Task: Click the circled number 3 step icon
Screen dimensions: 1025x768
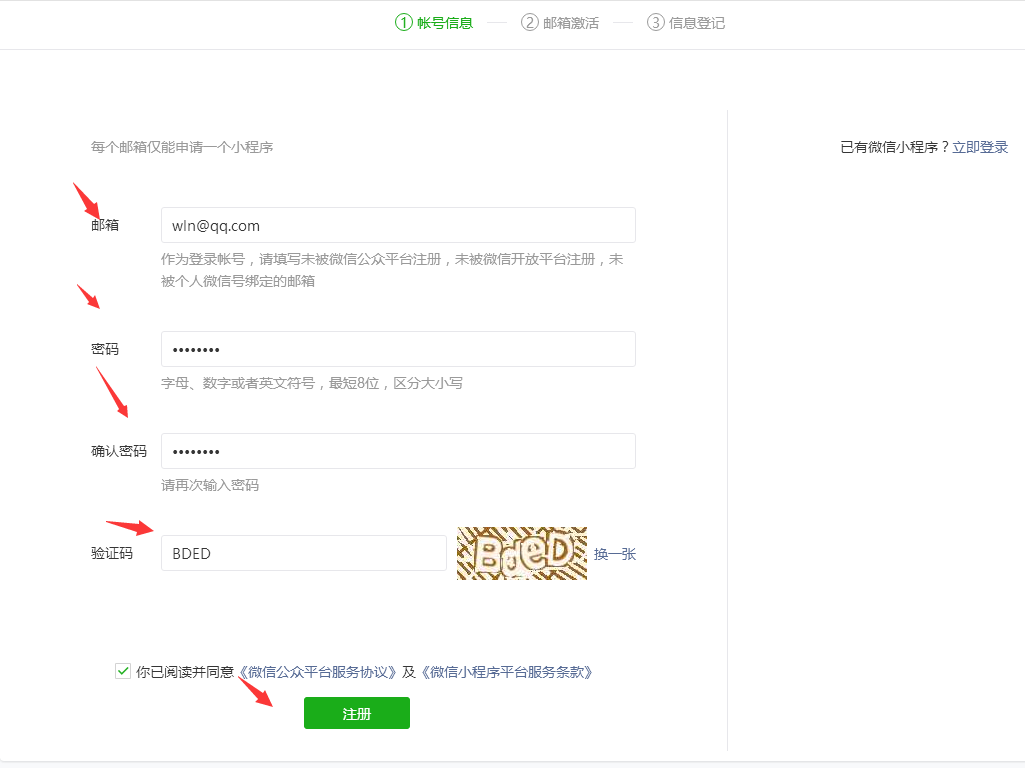Action: click(x=656, y=22)
